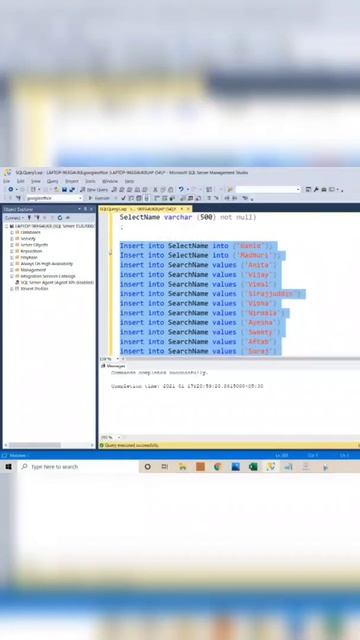360x640 pixels.
Task: Open the Windows Start menu
Action: pos(8,467)
